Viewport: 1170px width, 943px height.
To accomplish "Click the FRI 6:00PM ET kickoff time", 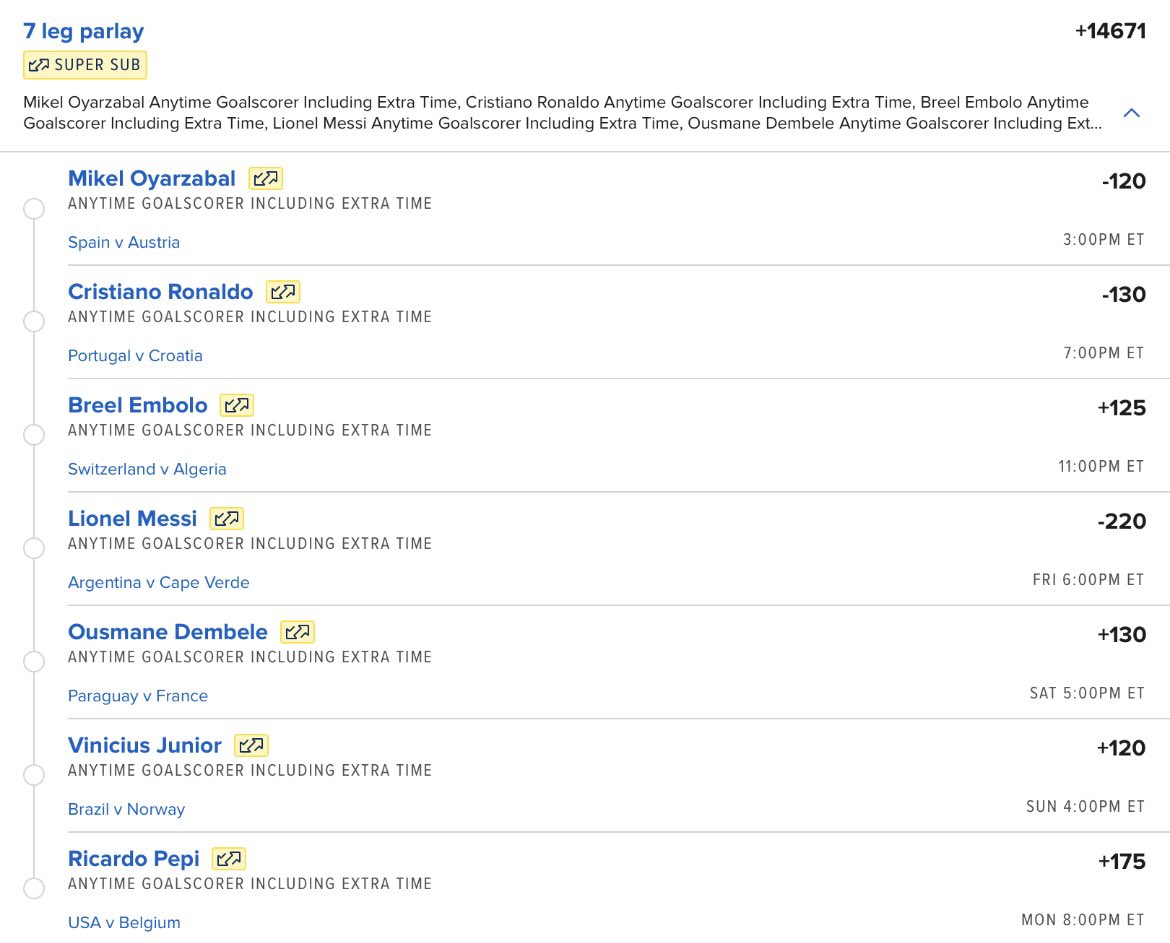I will [1089, 580].
